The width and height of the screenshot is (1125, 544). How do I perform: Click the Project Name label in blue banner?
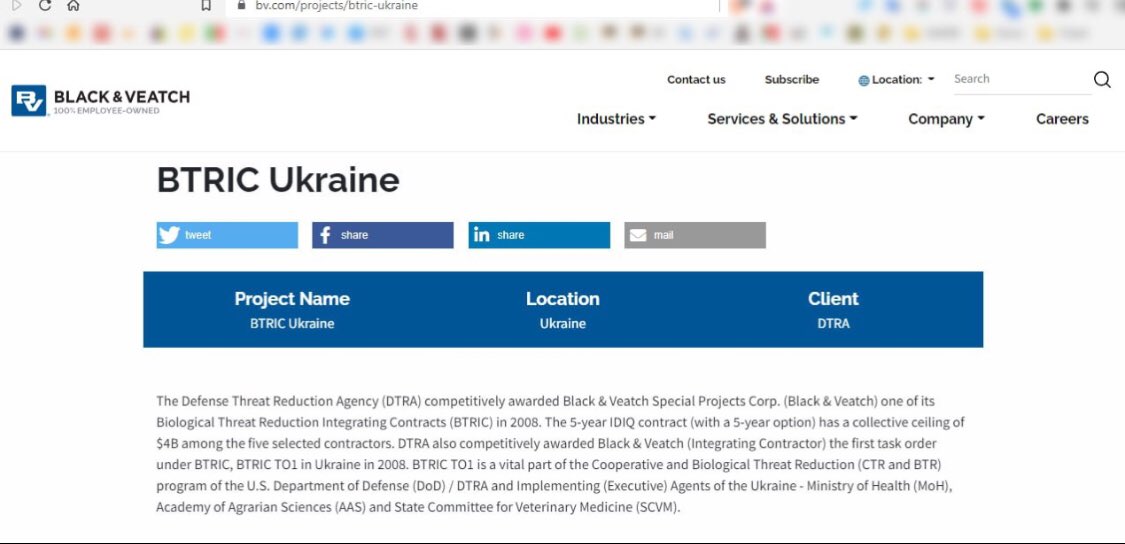pos(292,299)
